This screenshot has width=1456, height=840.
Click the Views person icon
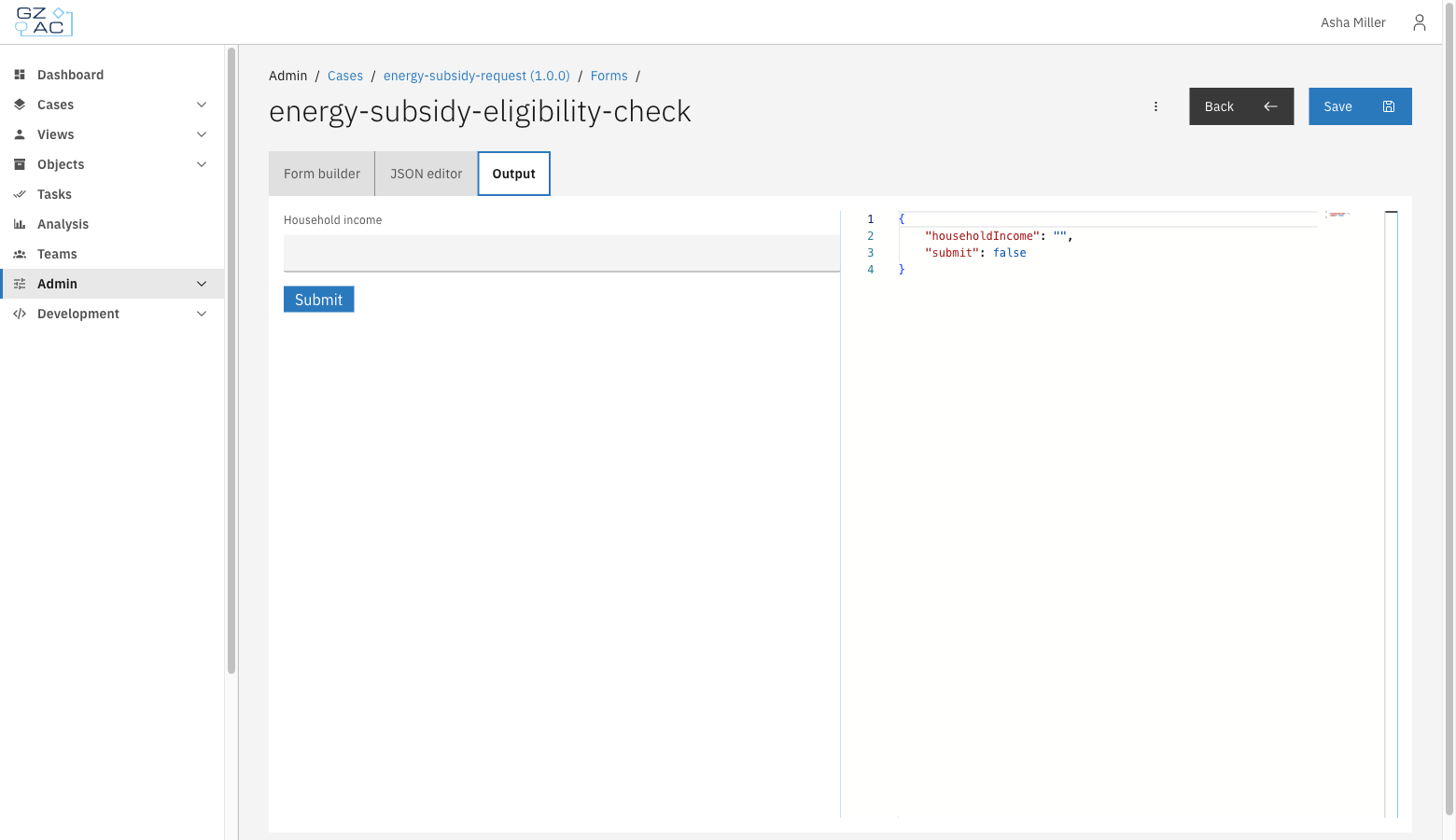[20, 134]
